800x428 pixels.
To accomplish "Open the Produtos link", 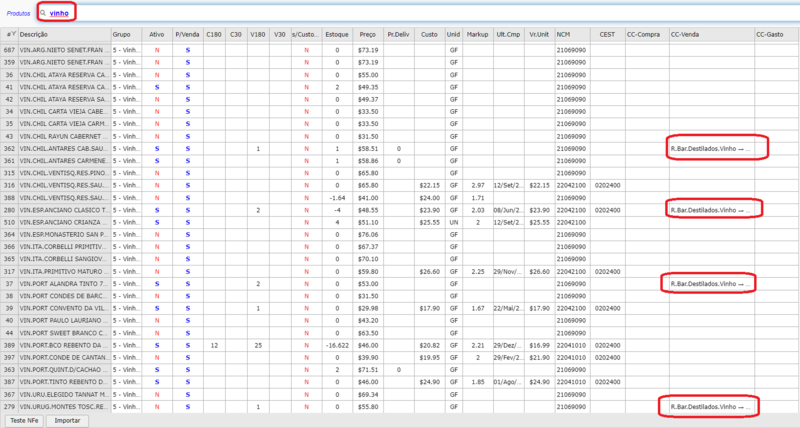I will pos(18,14).
